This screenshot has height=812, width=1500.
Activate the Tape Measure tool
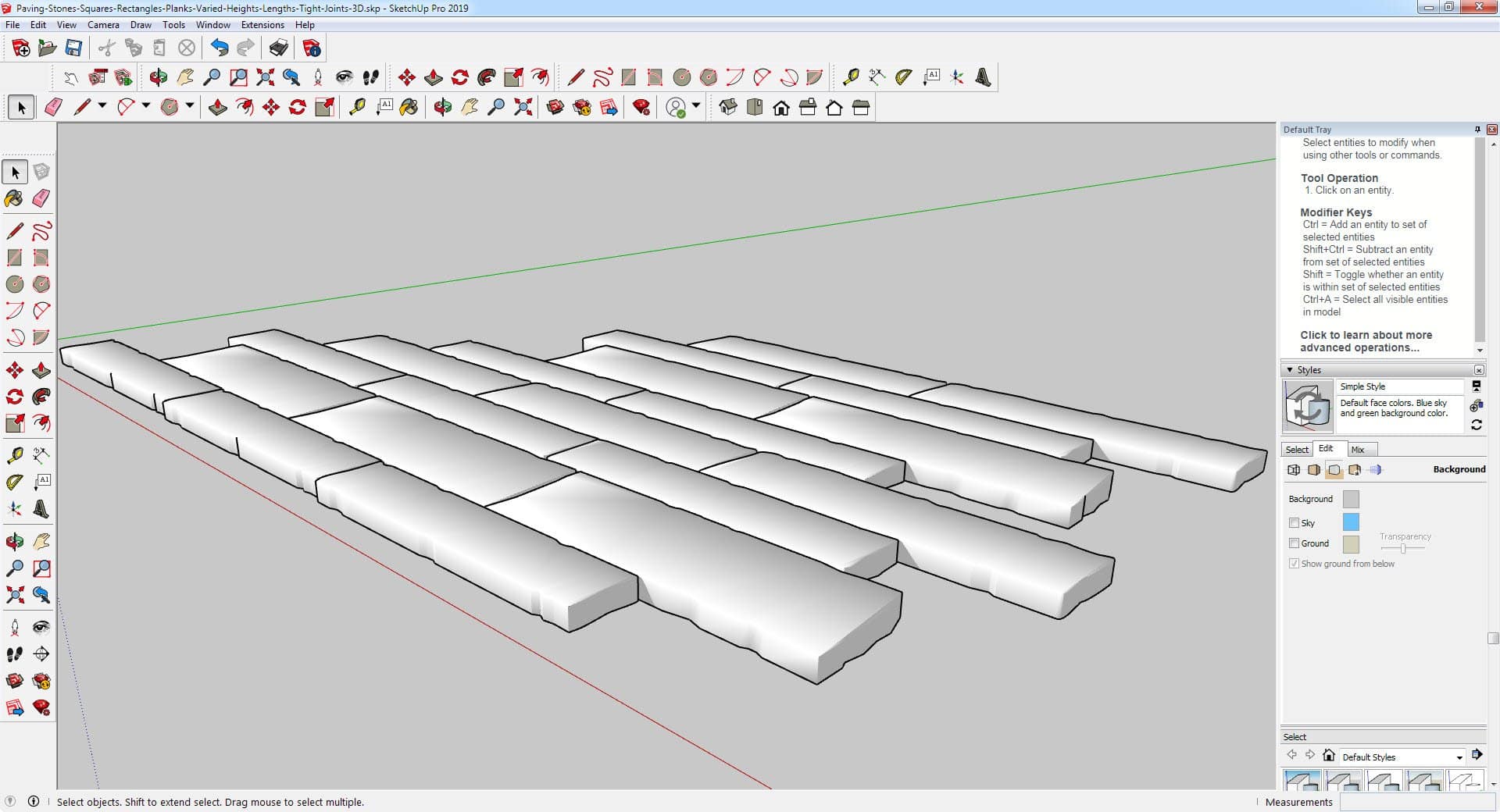pos(14,455)
